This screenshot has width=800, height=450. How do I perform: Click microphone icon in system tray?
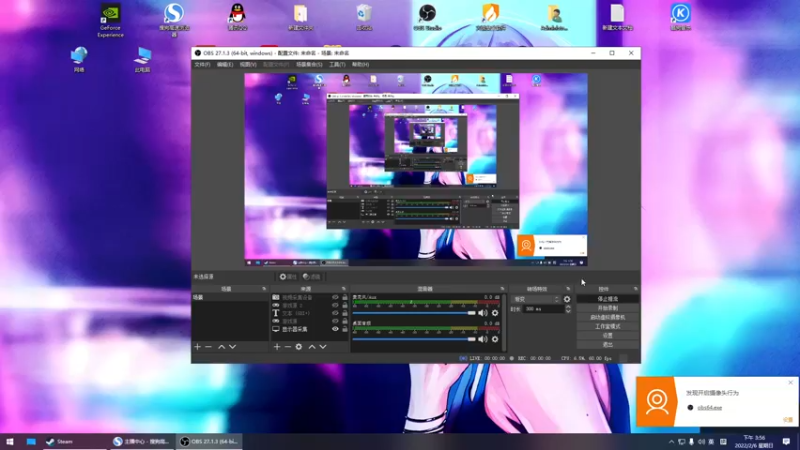point(691,442)
